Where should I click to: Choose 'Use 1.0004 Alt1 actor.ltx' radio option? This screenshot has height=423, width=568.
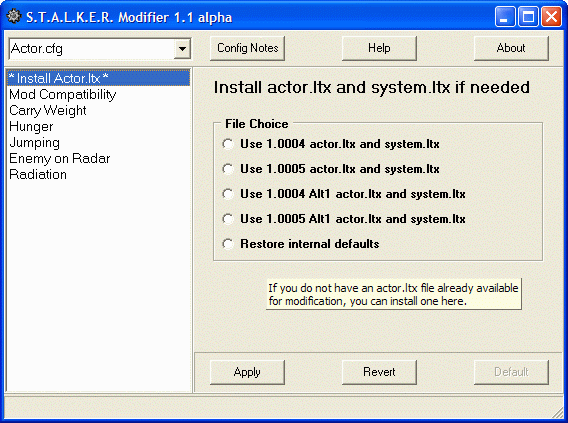228,194
